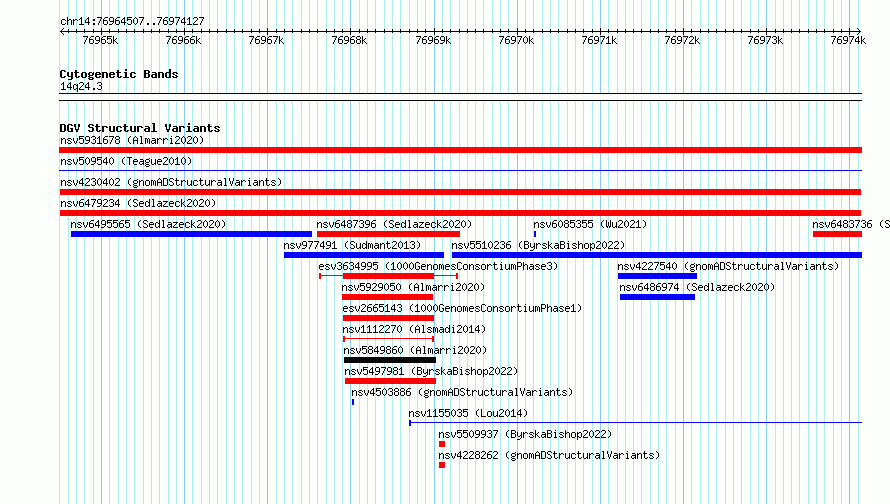This screenshot has width=890, height=504.
Task: Select the small blue marker of nsv6085355
Action: coord(535,234)
